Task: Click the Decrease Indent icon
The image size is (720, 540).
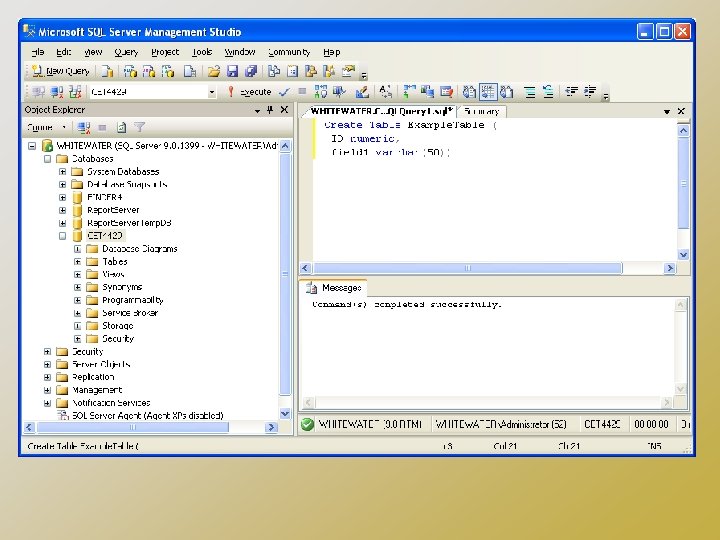Action: click(x=571, y=92)
